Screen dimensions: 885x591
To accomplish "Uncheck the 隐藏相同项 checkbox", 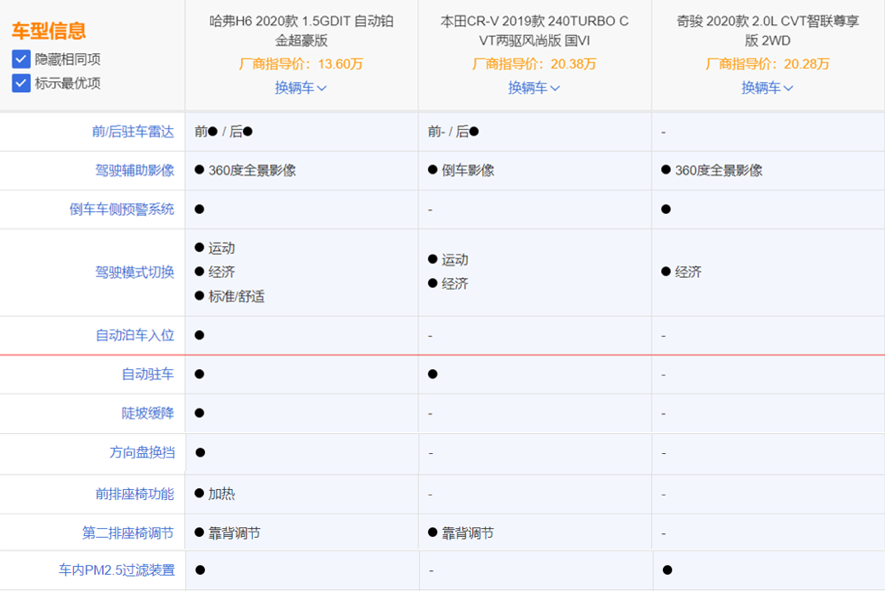I will tap(21, 59).
